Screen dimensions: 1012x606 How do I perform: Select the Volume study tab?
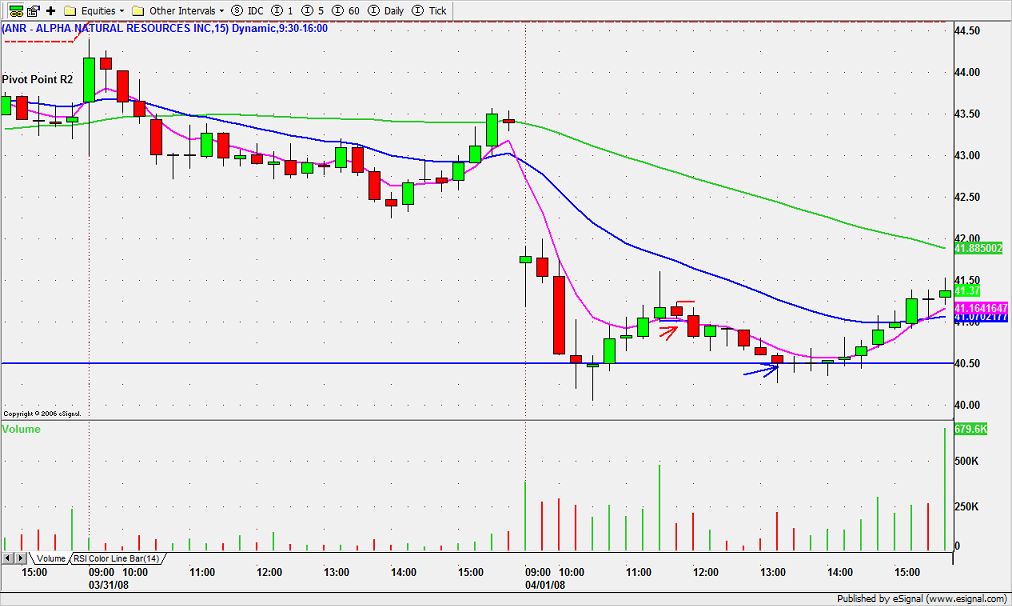point(50,558)
